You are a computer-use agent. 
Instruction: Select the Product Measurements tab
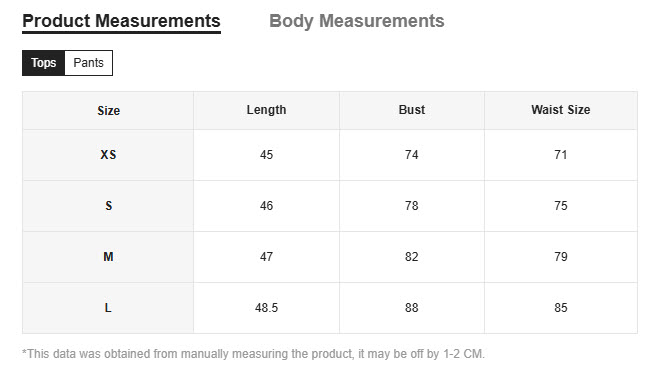pyautogui.click(x=121, y=21)
